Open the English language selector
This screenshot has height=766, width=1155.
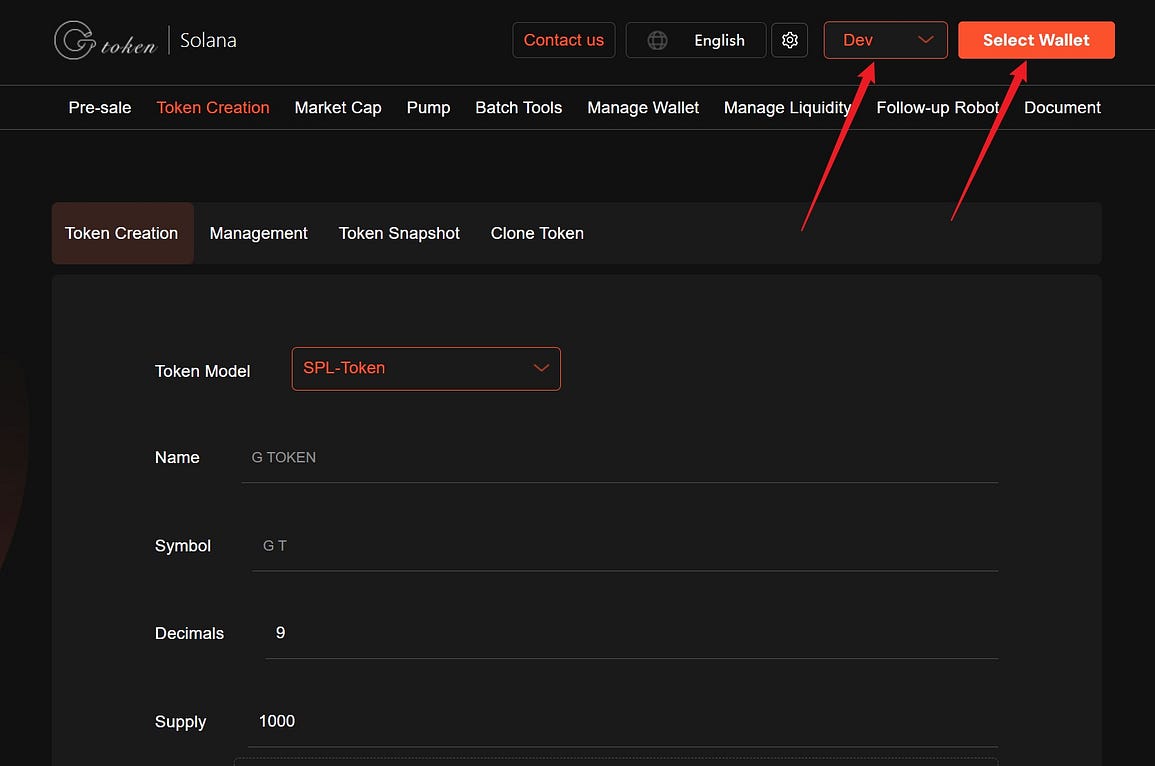(718, 40)
